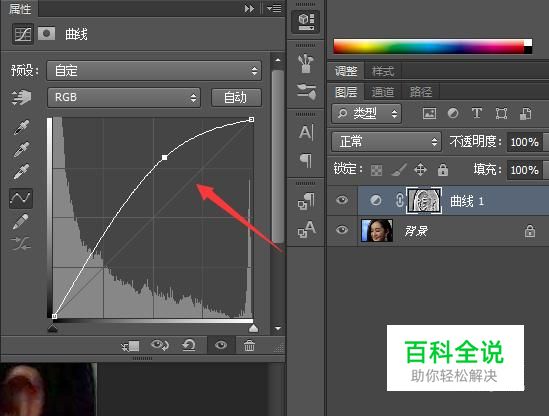
Task: Toggle lock transparent pixels
Action: click(x=376, y=170)
